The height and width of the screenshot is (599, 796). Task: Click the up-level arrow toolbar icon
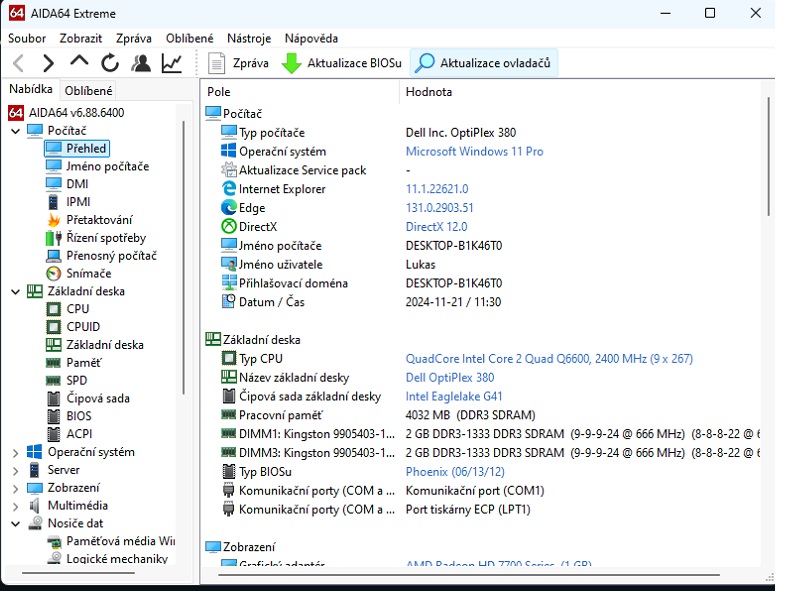point(79,62)
